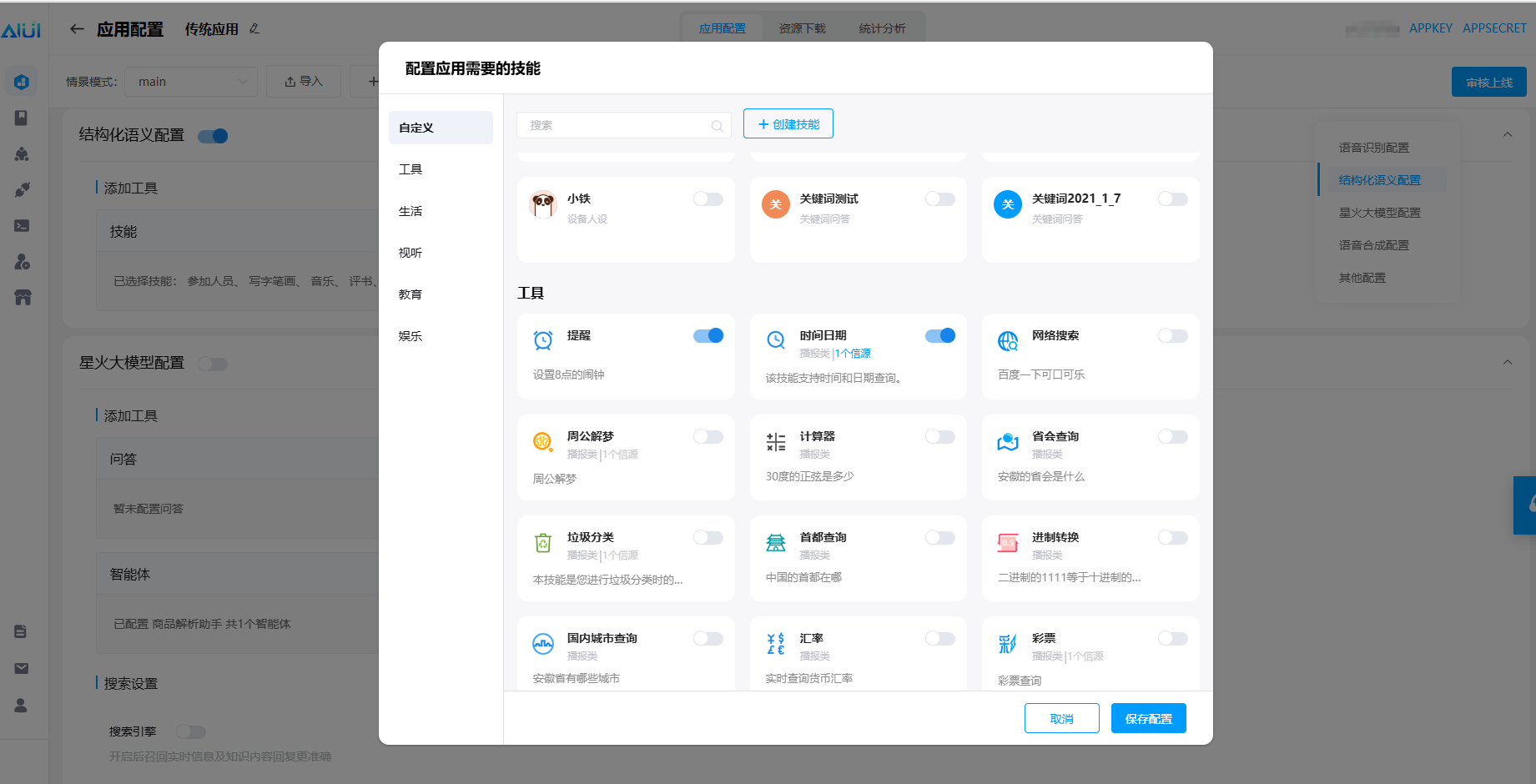The width and height of the screenshot is (1536, 784).
Task: Click the 创建技能 button
Action: point(788,124)
